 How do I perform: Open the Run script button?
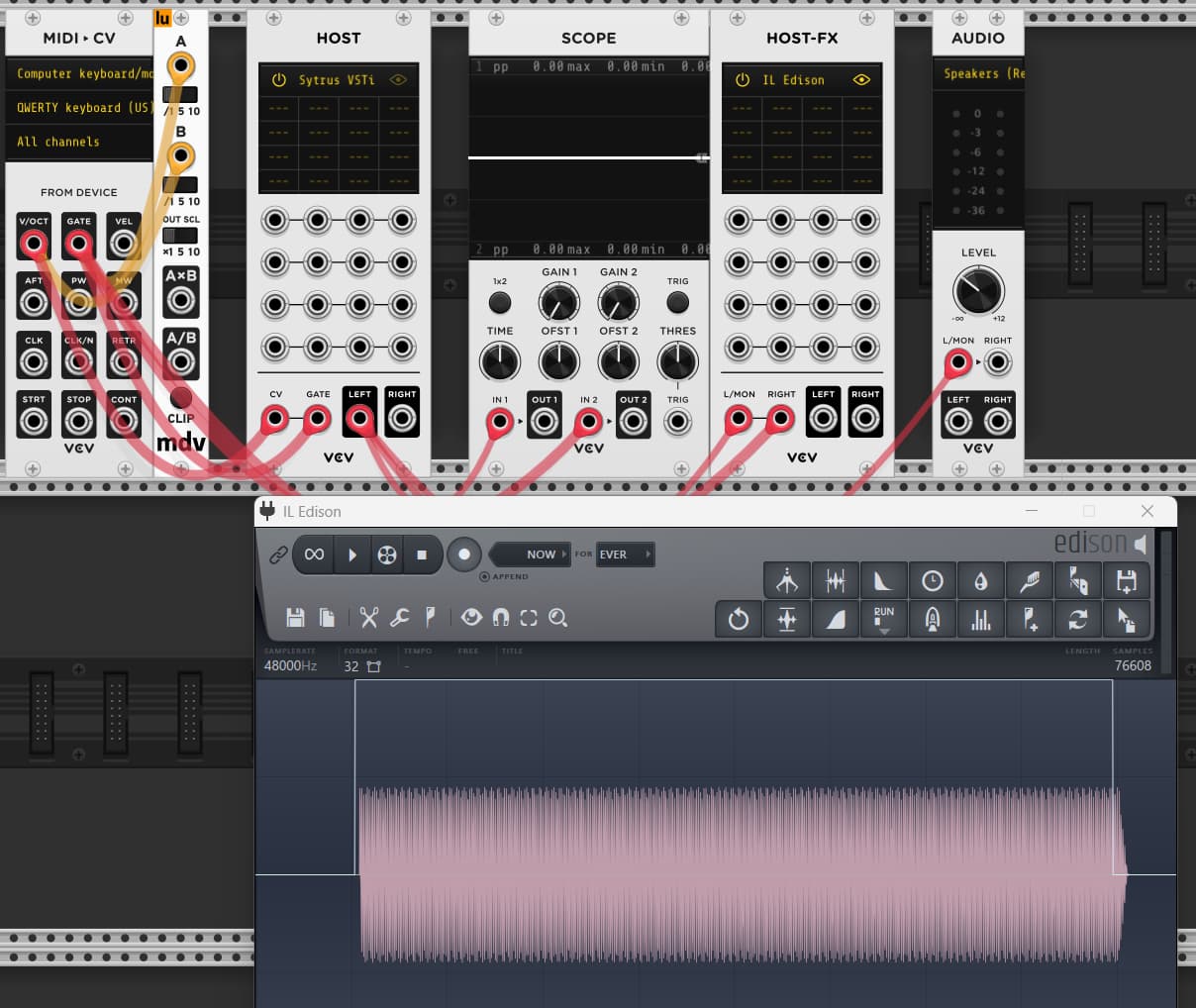coord(884,620)
